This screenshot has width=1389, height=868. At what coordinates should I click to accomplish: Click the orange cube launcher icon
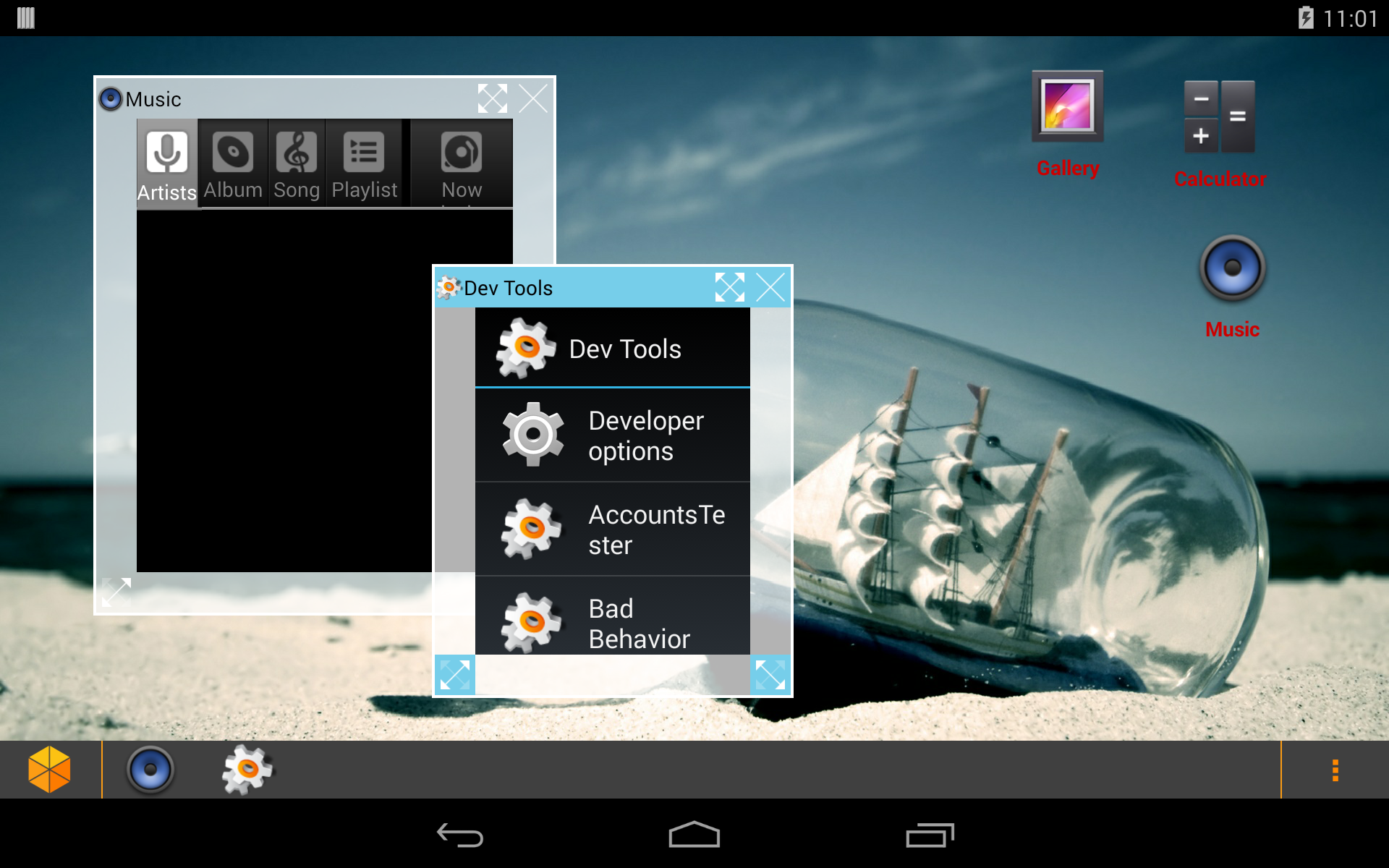(x=49, y=770)
